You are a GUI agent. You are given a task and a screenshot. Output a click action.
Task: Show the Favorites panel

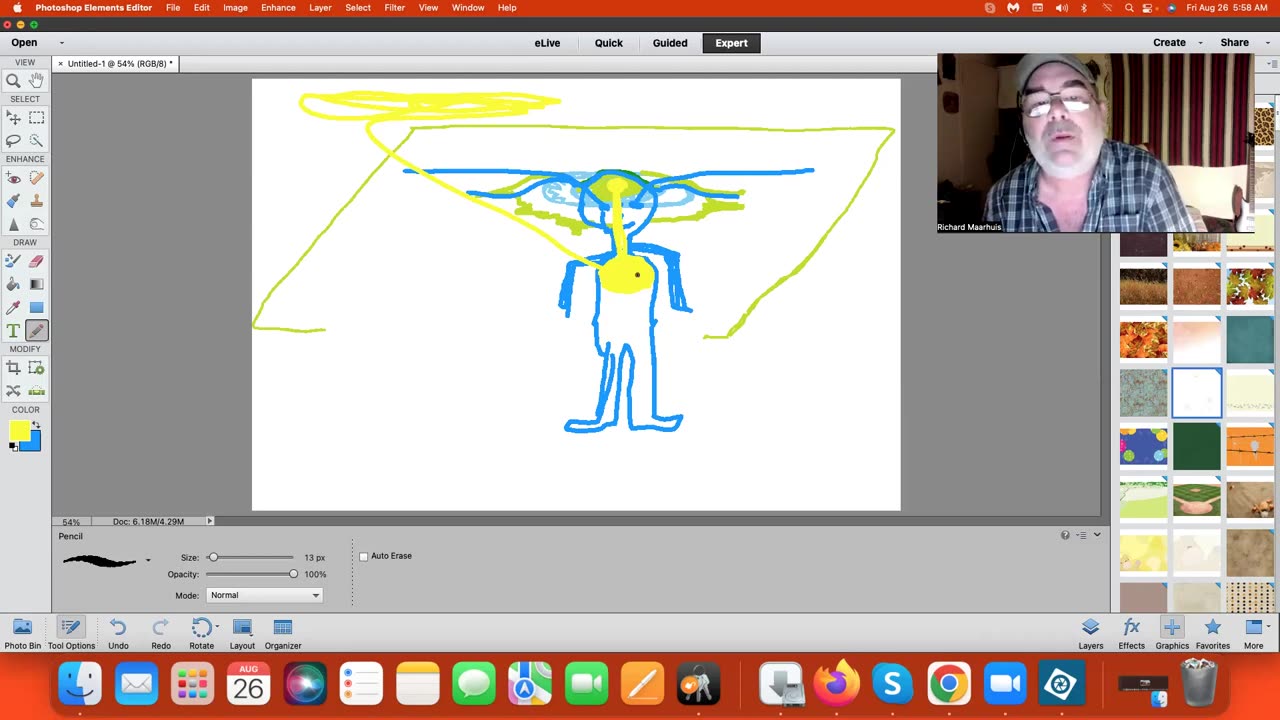point(1213,633)
